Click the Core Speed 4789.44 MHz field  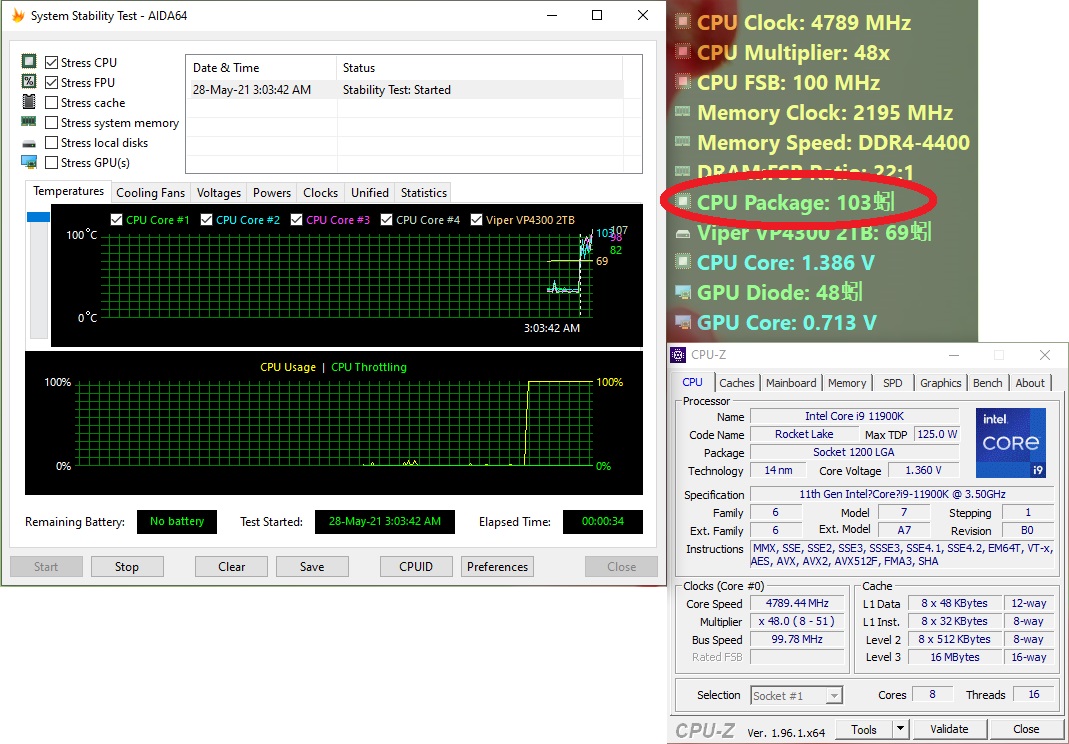797,603
